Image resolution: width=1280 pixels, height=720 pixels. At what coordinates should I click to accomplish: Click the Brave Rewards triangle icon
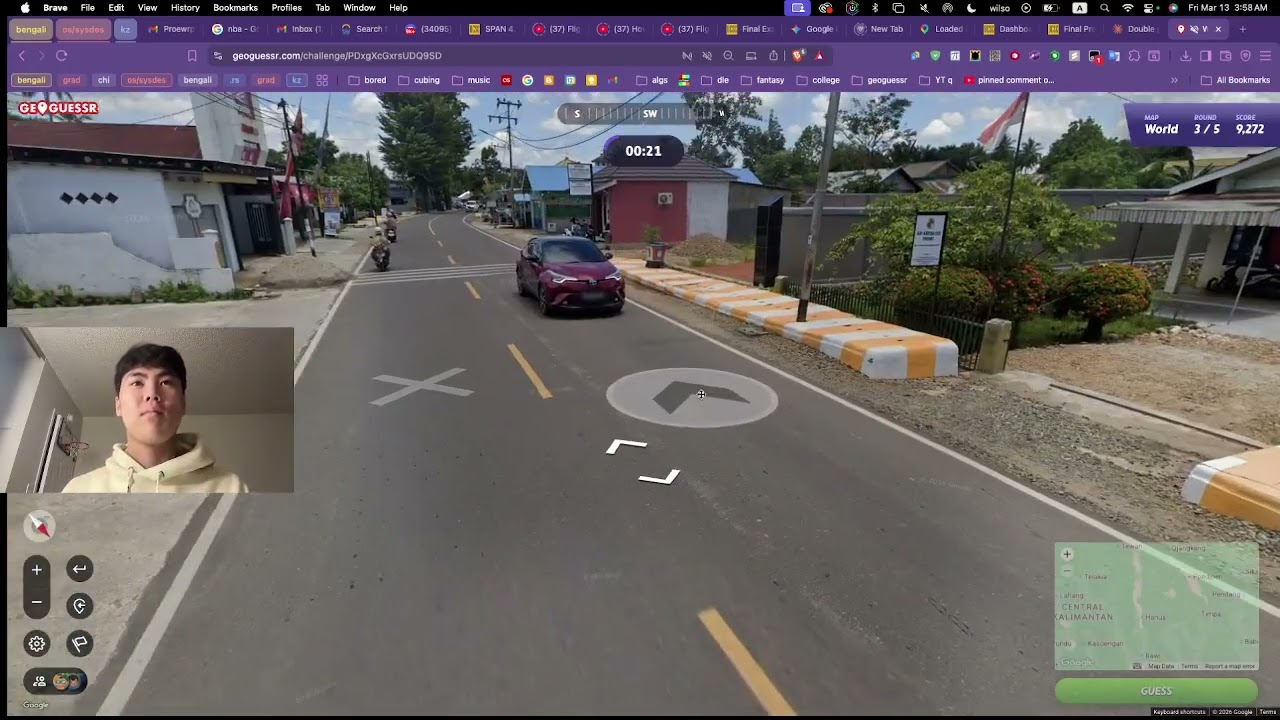pos(819,56)
